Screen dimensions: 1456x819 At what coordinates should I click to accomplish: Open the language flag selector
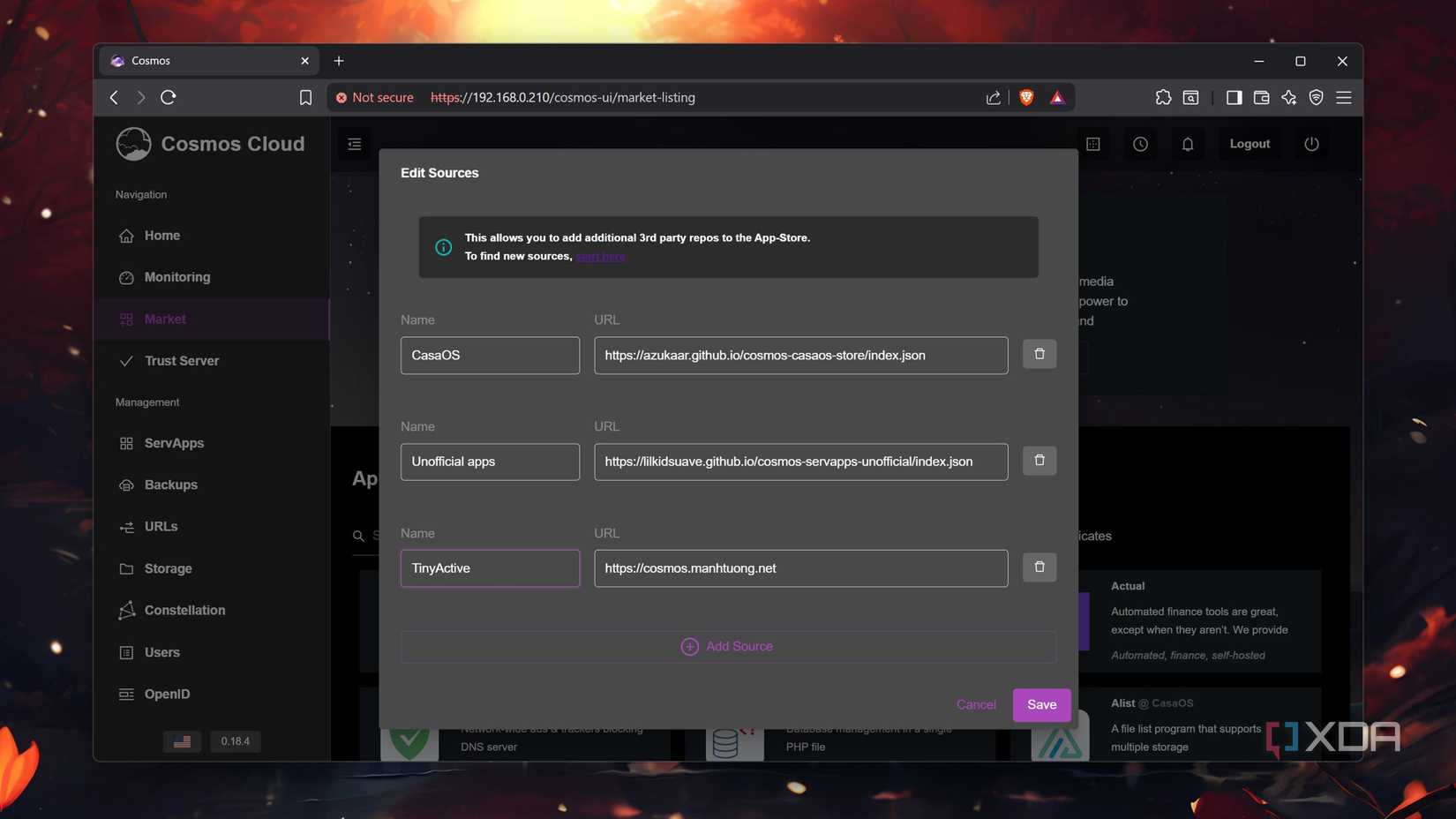(x=182, y=741)
